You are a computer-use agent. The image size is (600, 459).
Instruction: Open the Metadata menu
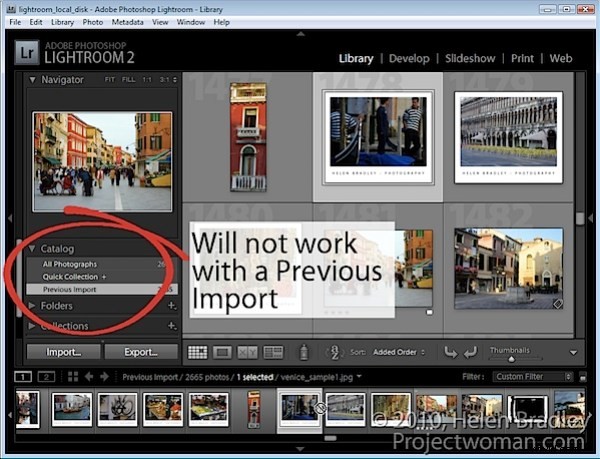[127, 22]
